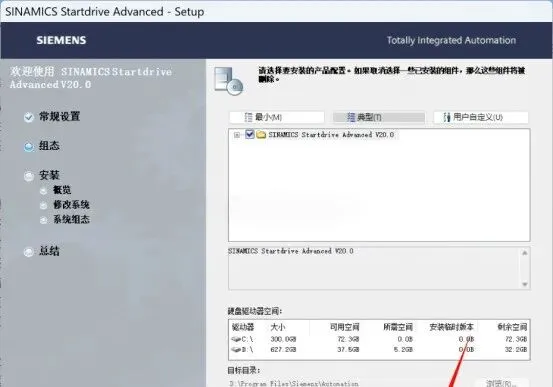Viewport: 553px width, 387px height.
Task: Click the icon on the 典型(T) button
Action: click(351, 117)
